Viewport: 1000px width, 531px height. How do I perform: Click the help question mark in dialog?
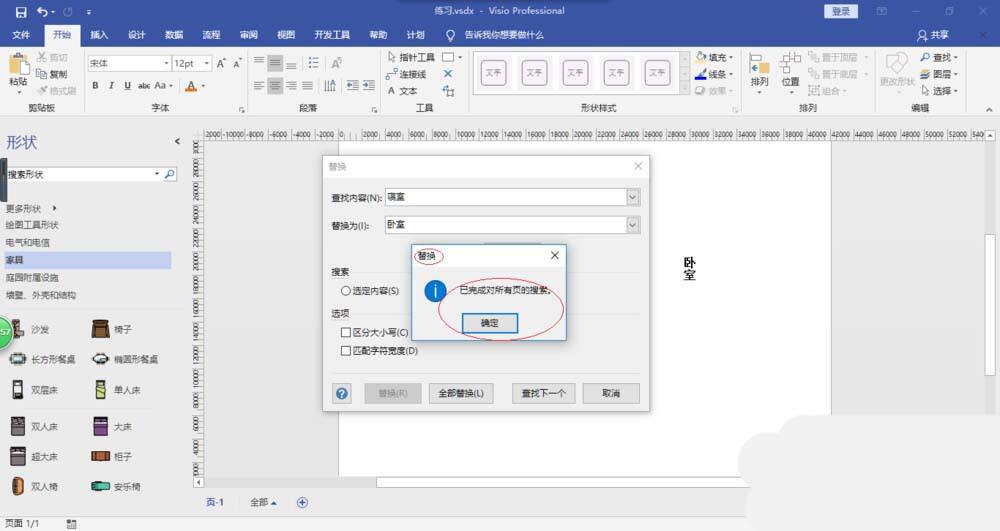pos(342,393)
